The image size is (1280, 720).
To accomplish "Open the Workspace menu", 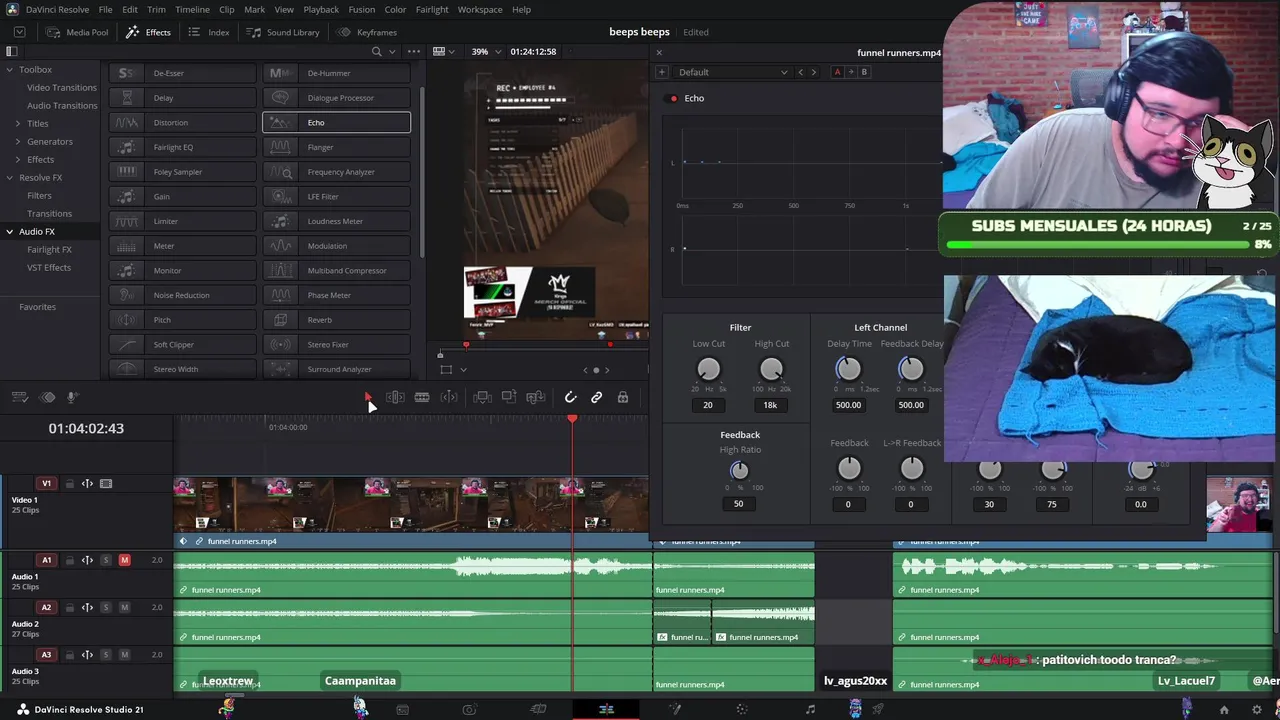I will 480,10.
